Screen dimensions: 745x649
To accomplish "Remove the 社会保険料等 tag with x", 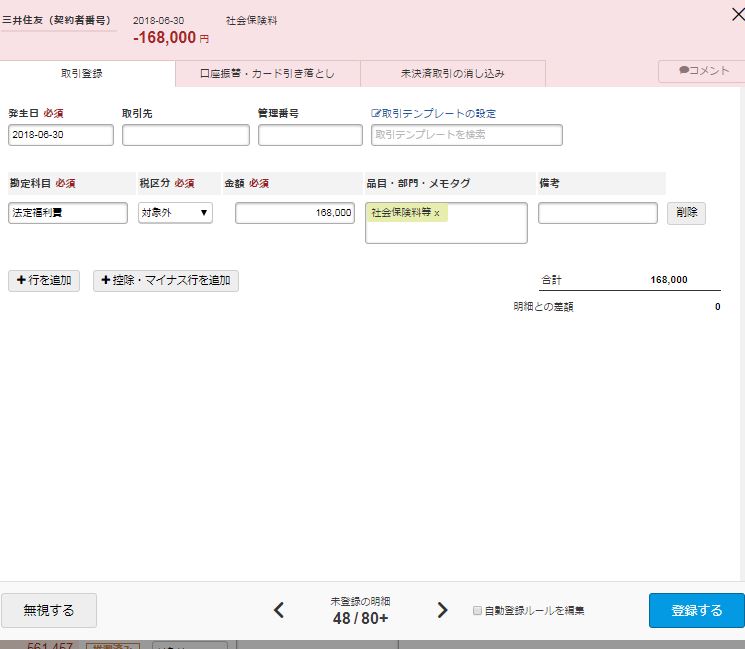I will [x=437, y=213].
